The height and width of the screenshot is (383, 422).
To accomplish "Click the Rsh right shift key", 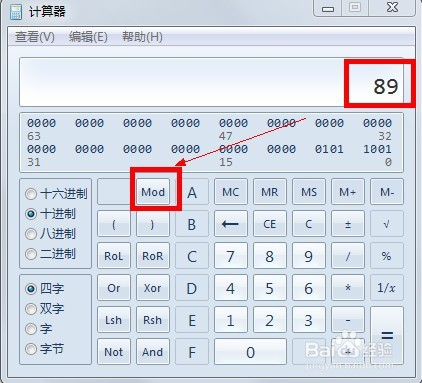I will point(153,320).
